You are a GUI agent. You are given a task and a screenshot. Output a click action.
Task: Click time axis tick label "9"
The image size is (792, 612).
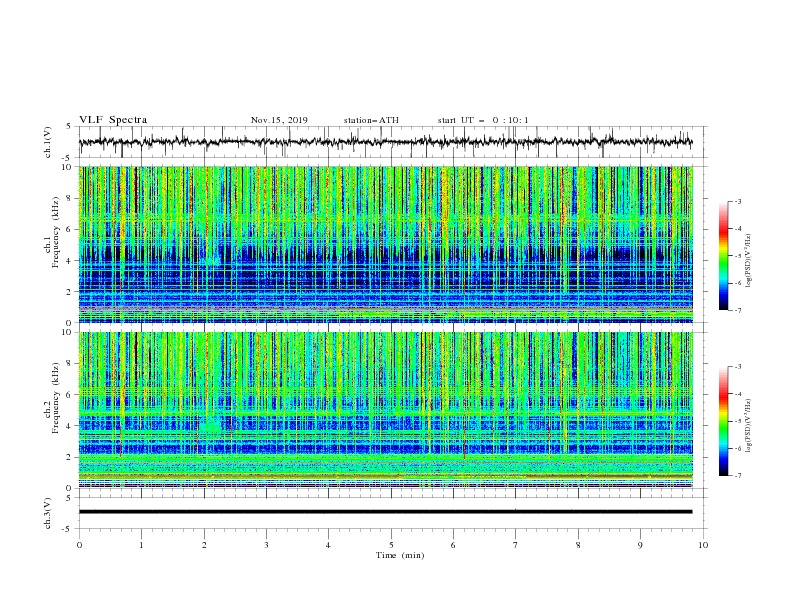pos(640,545)
